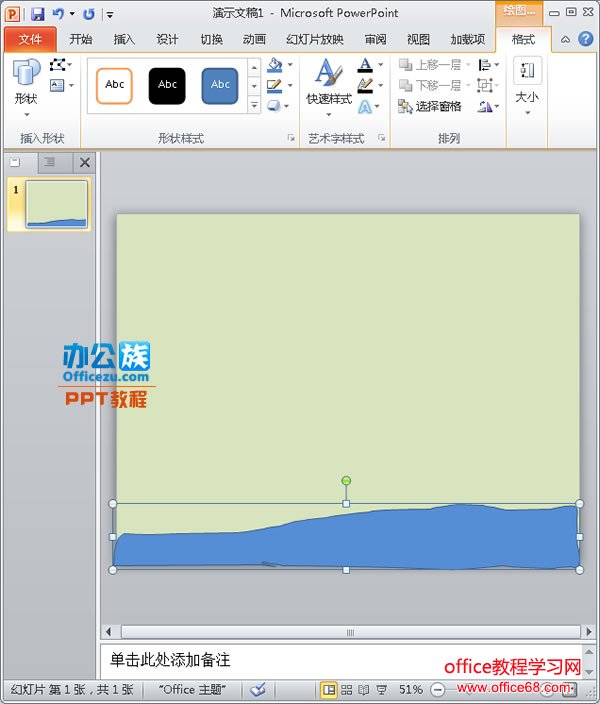Open the Add-ins (加载项) tab
The height and width of the screenshot is (704, 600).
[468, 40]
